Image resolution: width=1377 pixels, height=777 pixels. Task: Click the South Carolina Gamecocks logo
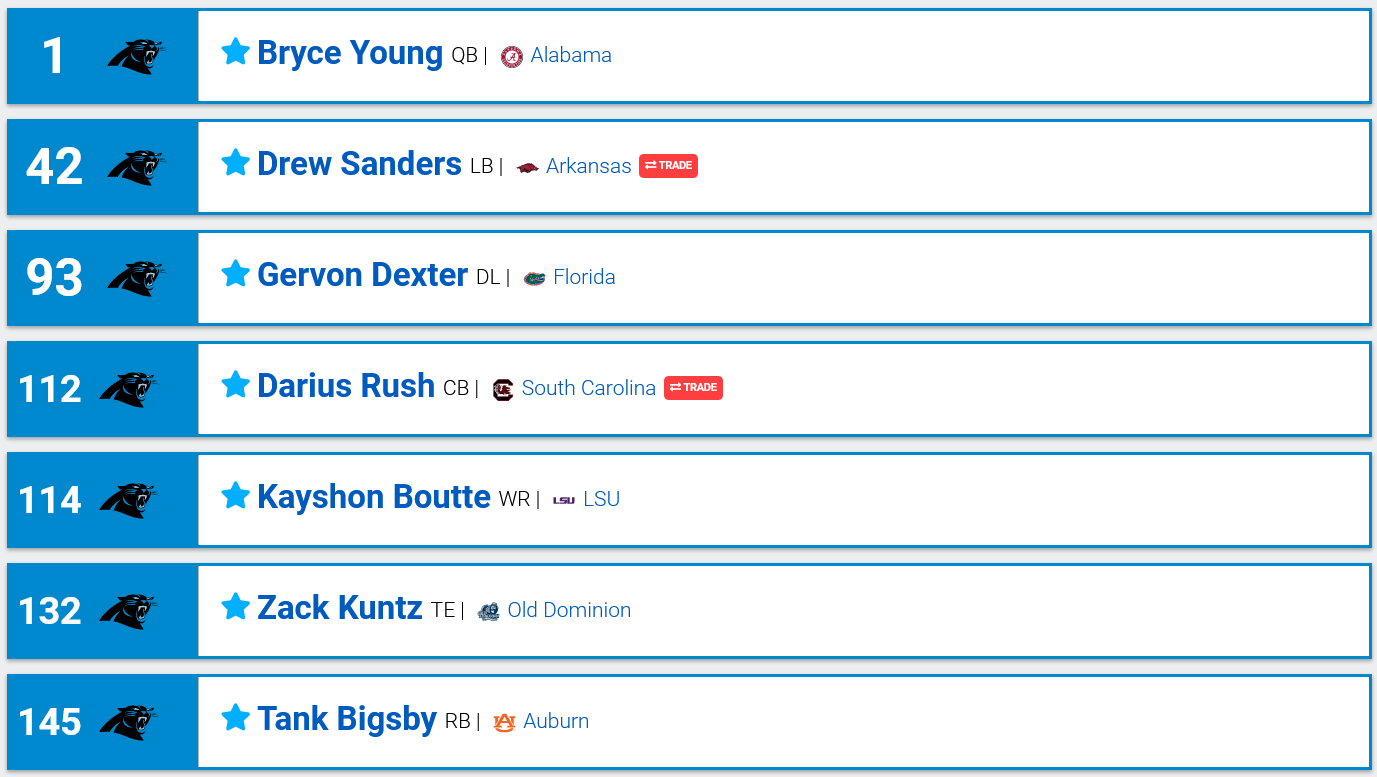pyautogui.click(x=503, y=389)
